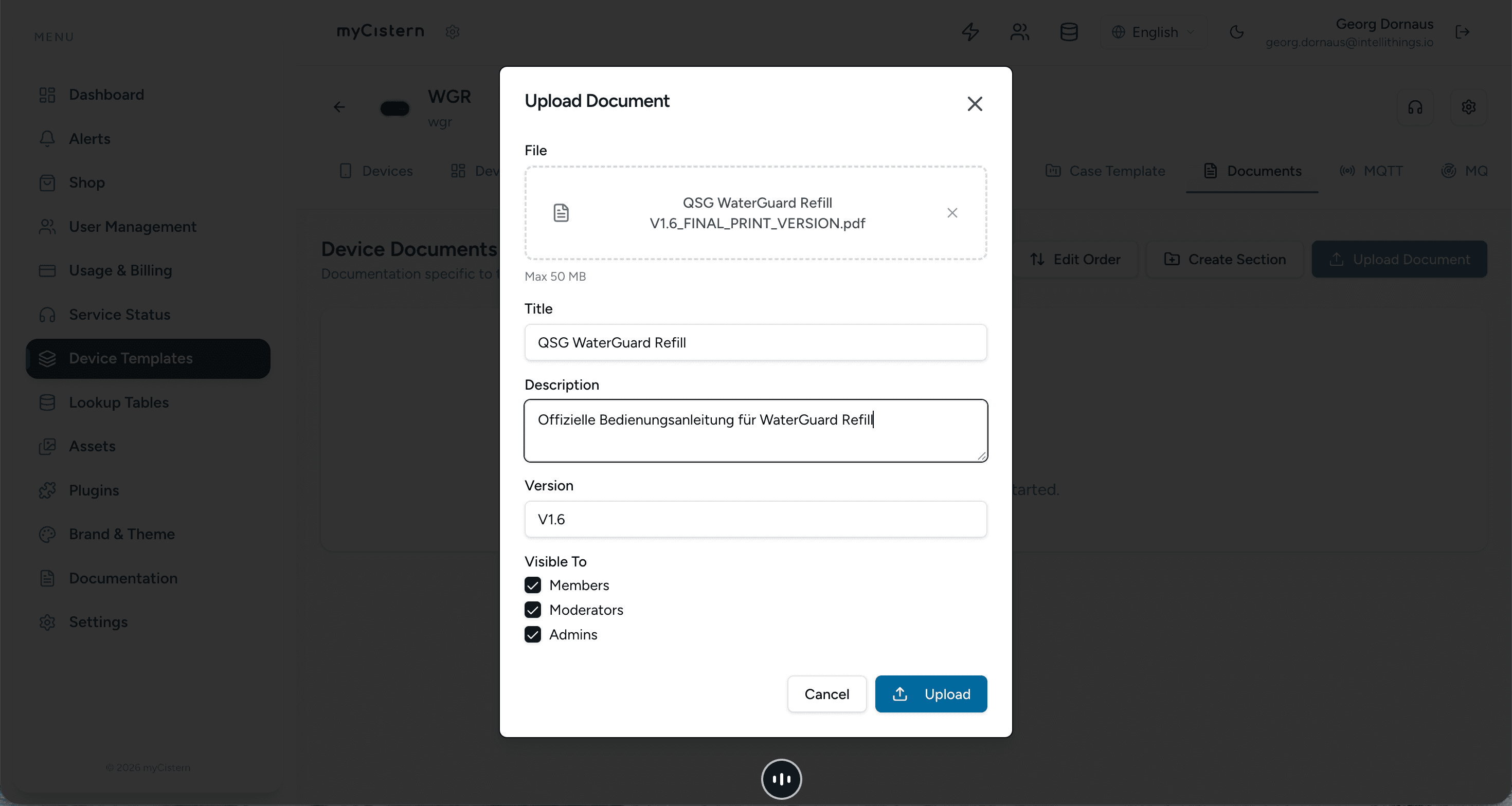This screenshot has height=806, width=1512.
Task: Cancel the document upload
Action: 826,694
